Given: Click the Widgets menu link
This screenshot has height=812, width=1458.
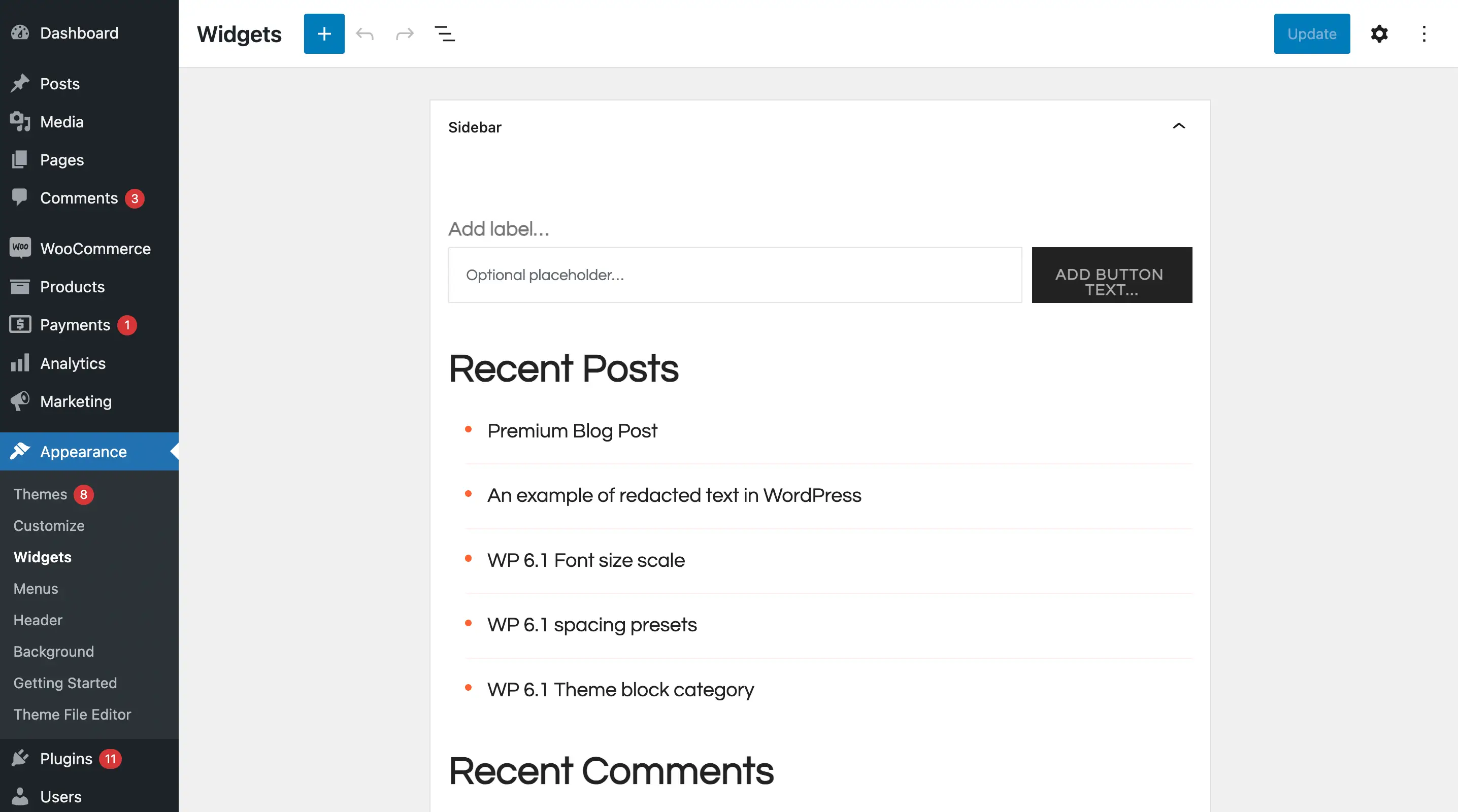Looking at the screenshot, I should coord(42,557).
